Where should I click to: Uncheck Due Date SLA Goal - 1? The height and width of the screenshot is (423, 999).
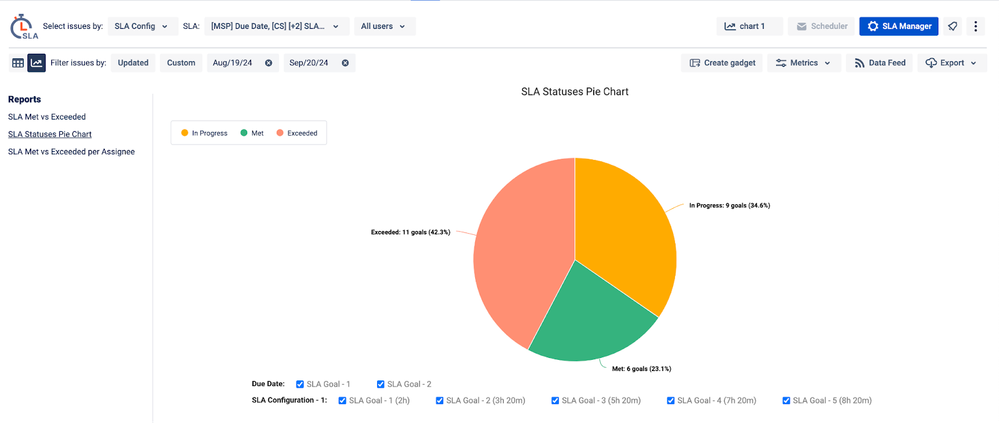(x=300, y=384)
